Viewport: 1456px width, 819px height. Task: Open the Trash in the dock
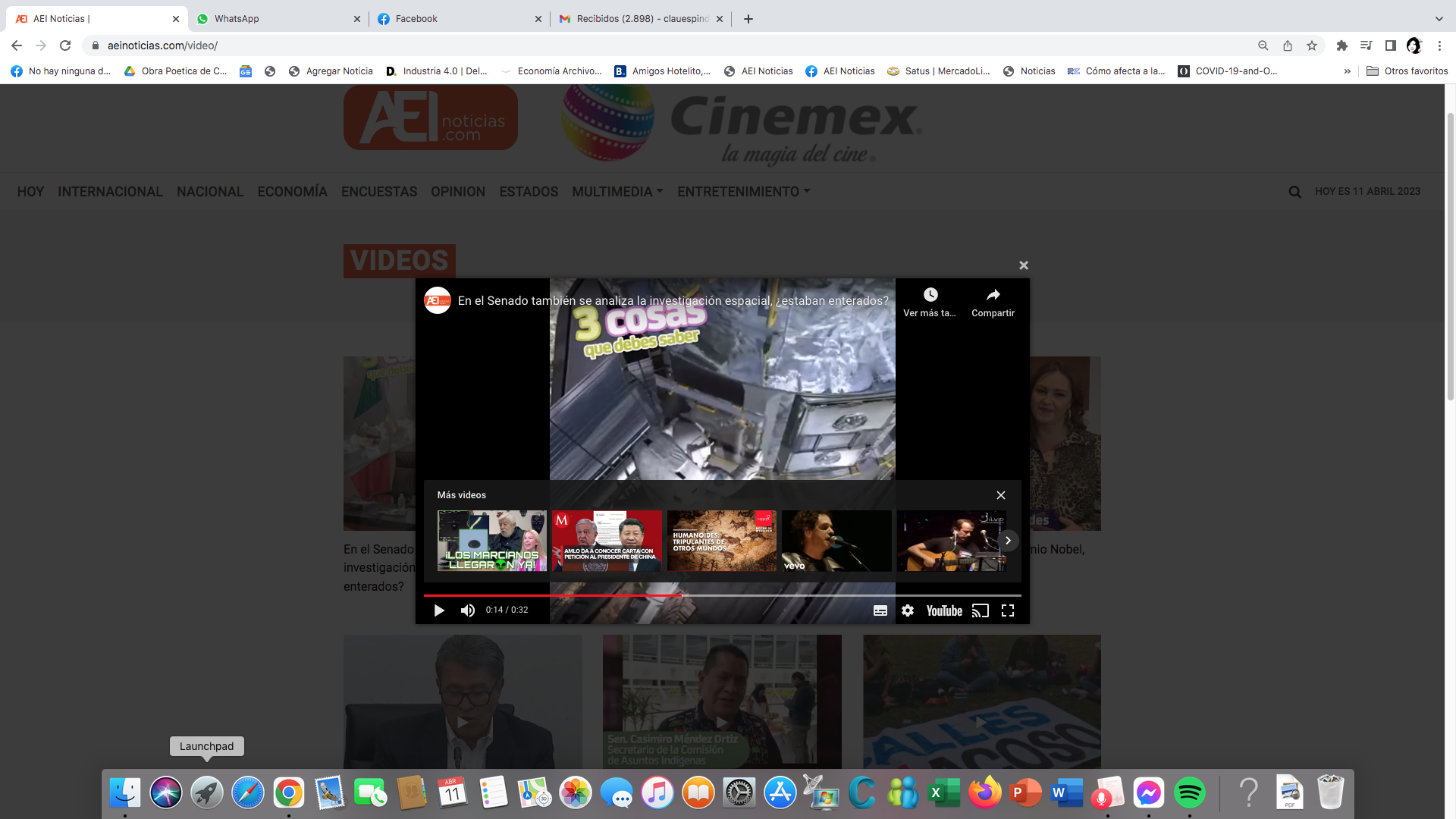pos(1331,793)
